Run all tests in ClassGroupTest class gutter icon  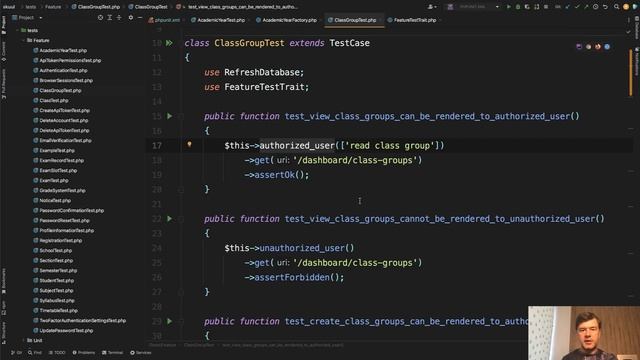pyautogui.click(x=169, y=43)
